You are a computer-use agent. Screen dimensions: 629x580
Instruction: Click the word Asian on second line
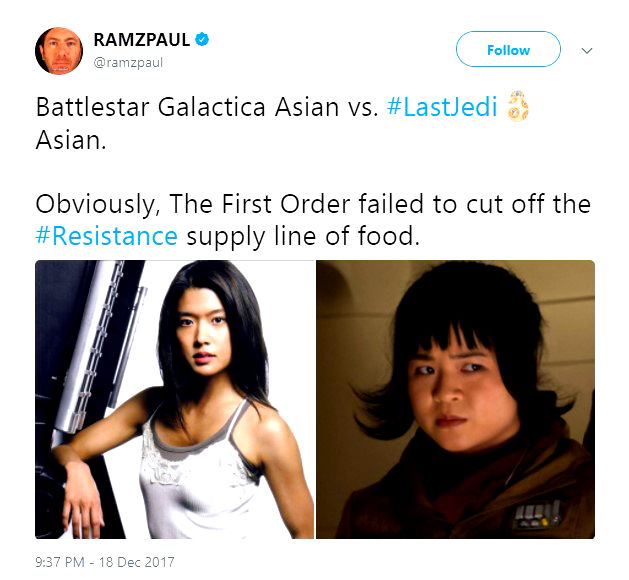71,140
